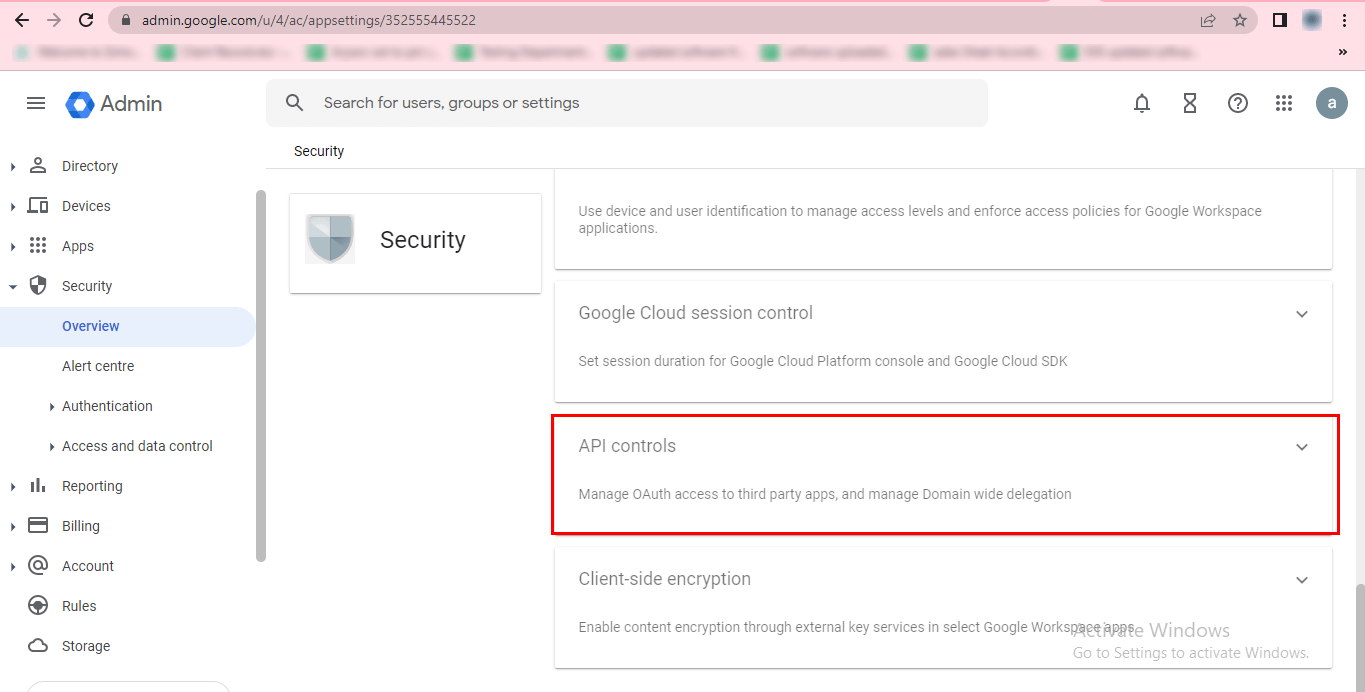Expand the Client-side encryption section
Image resolution: width=1365 pixels, height=692 pixels.
pos(1302,580)
